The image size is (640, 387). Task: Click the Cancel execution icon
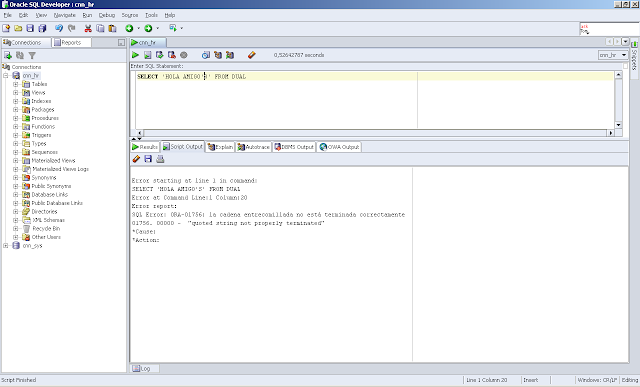184,55
